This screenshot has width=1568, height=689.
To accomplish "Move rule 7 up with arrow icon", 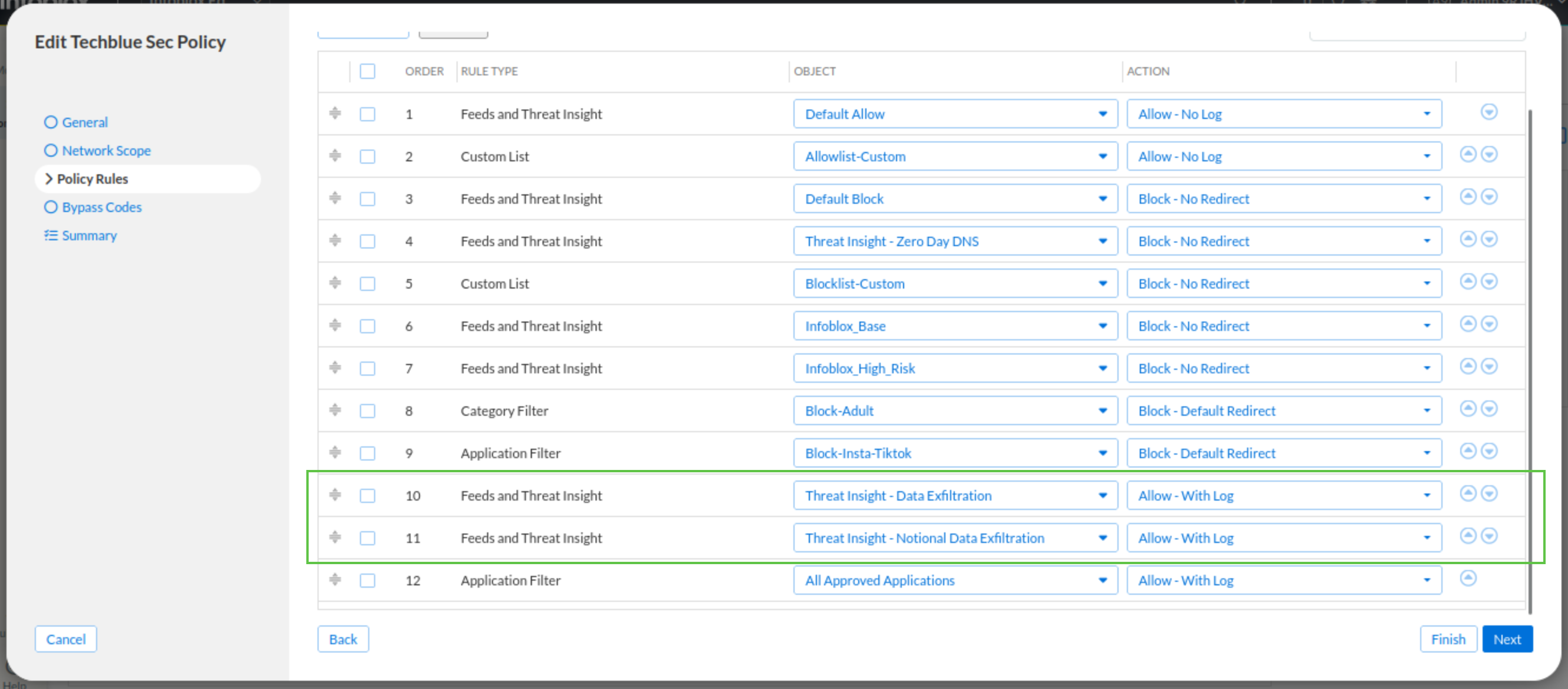I will coord(1467,366).
